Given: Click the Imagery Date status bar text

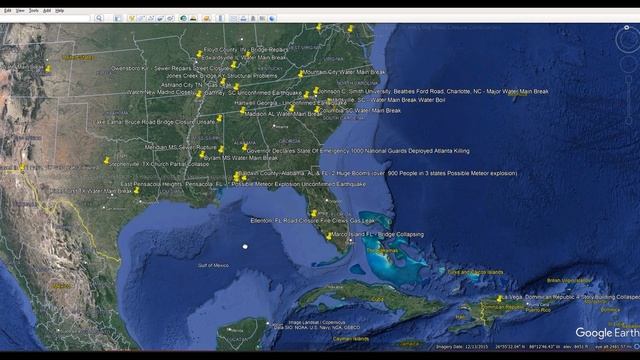Looking at the screenshot, I should click(x=462, y=347).
